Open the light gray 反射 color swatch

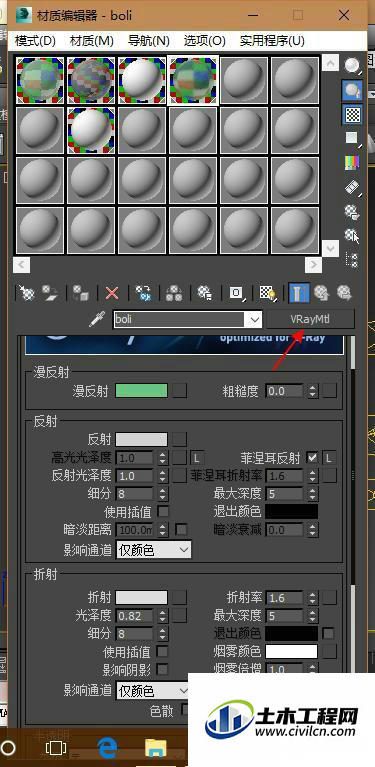coord(141,439)
